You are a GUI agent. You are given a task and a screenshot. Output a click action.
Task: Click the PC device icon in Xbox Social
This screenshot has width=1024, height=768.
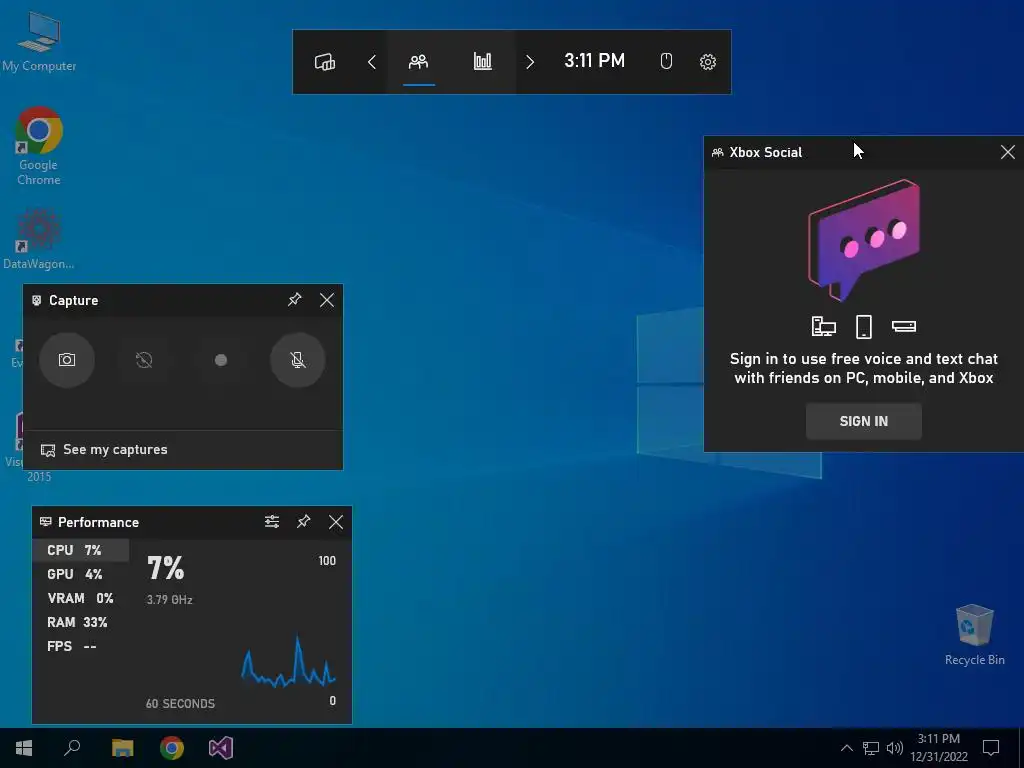[824, 326]
